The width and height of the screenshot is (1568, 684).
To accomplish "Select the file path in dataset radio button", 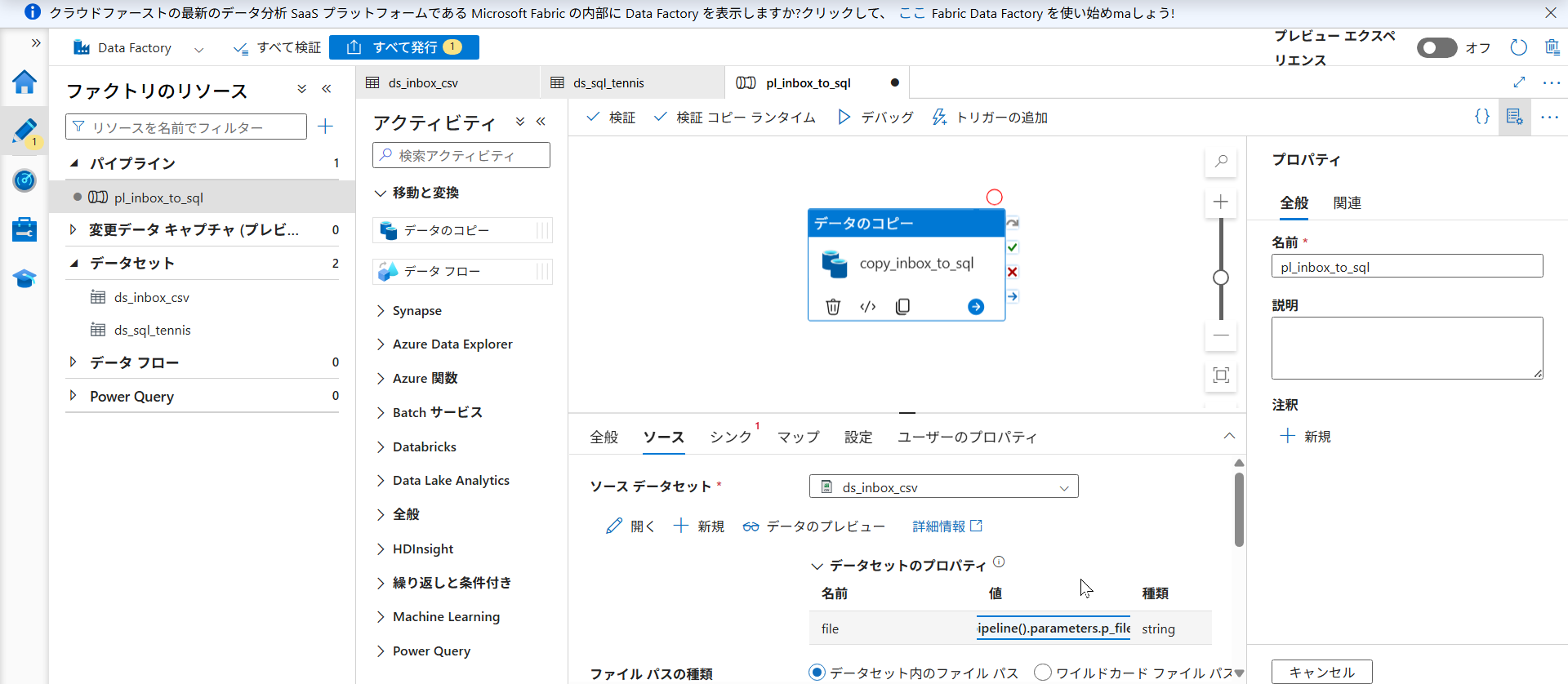I will click(817, 673).
